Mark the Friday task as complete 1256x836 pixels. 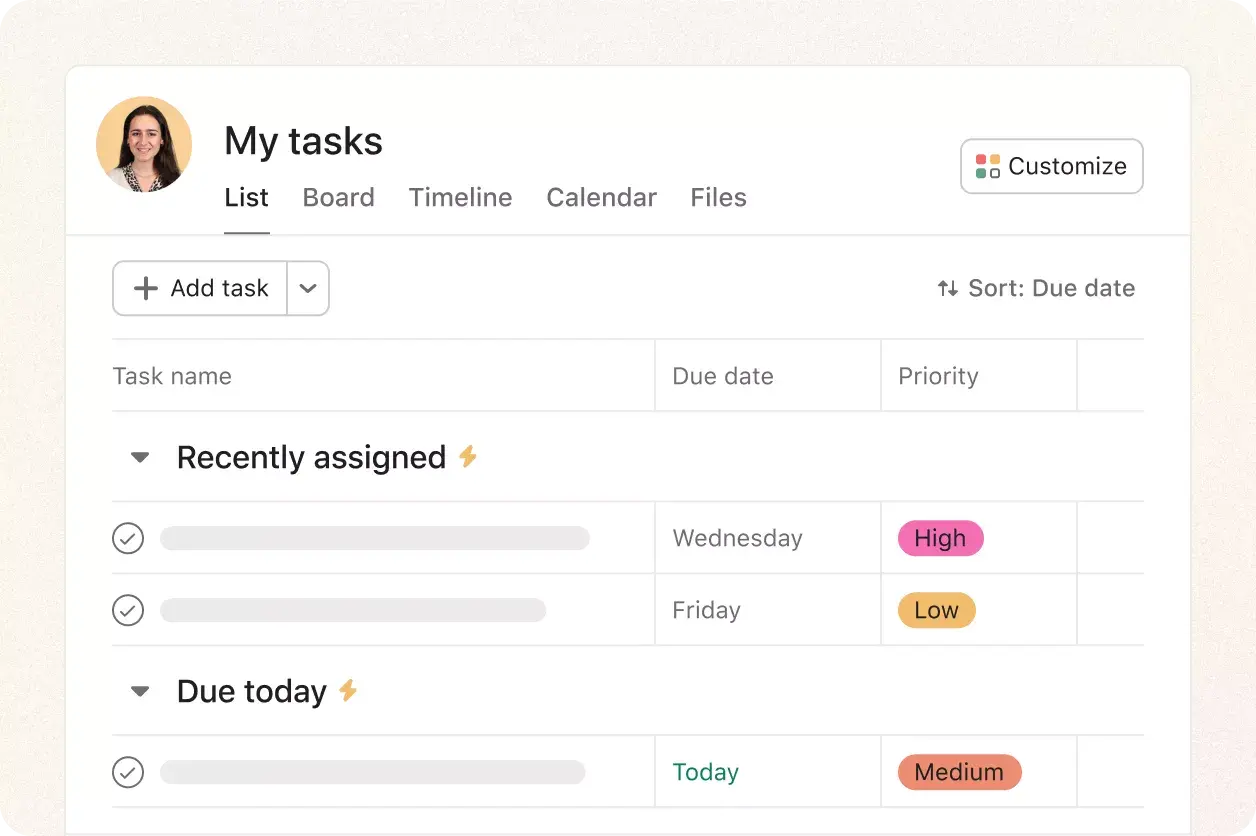tap(128, 610)
